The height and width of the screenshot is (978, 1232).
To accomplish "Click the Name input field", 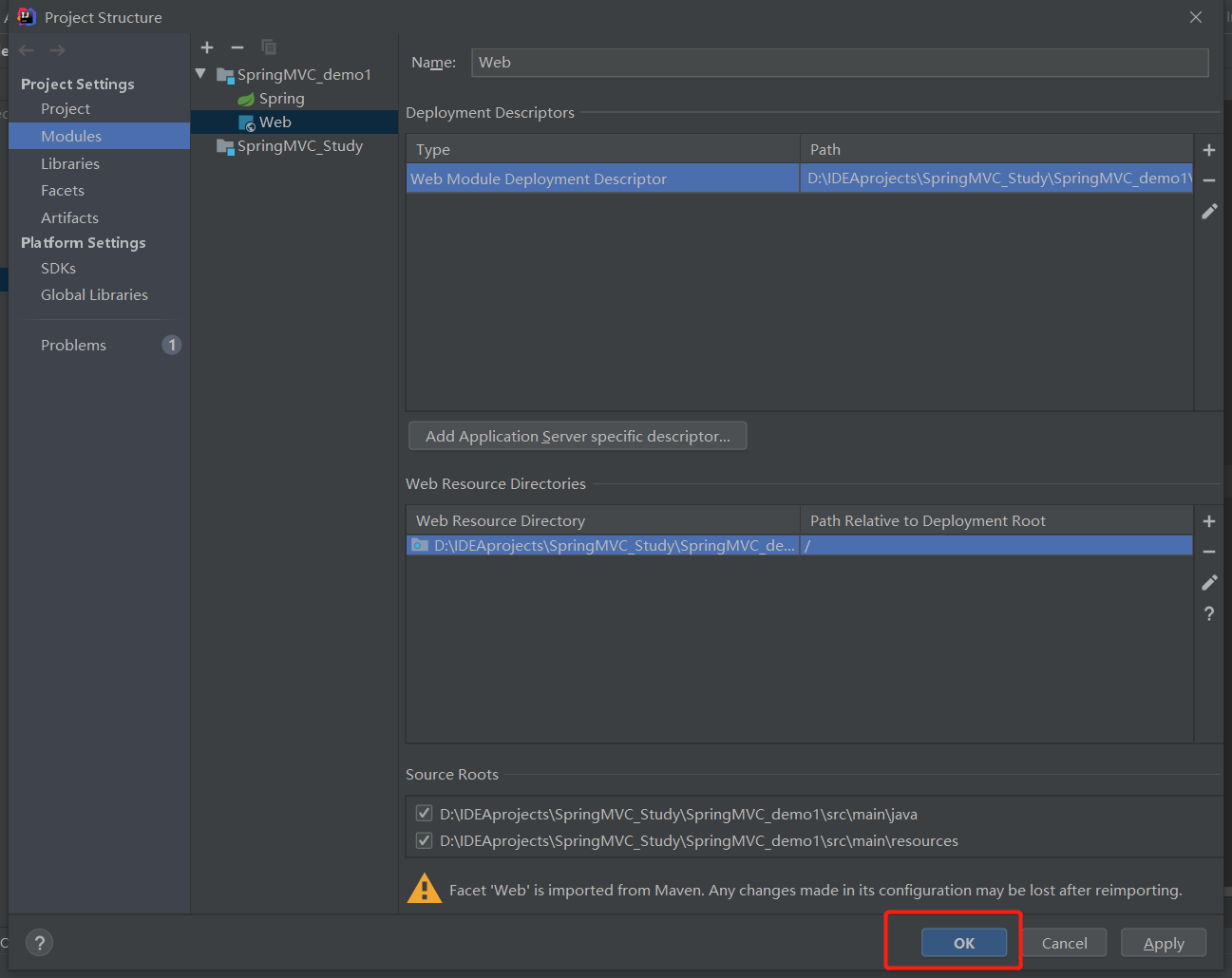I will click(840, 63).
